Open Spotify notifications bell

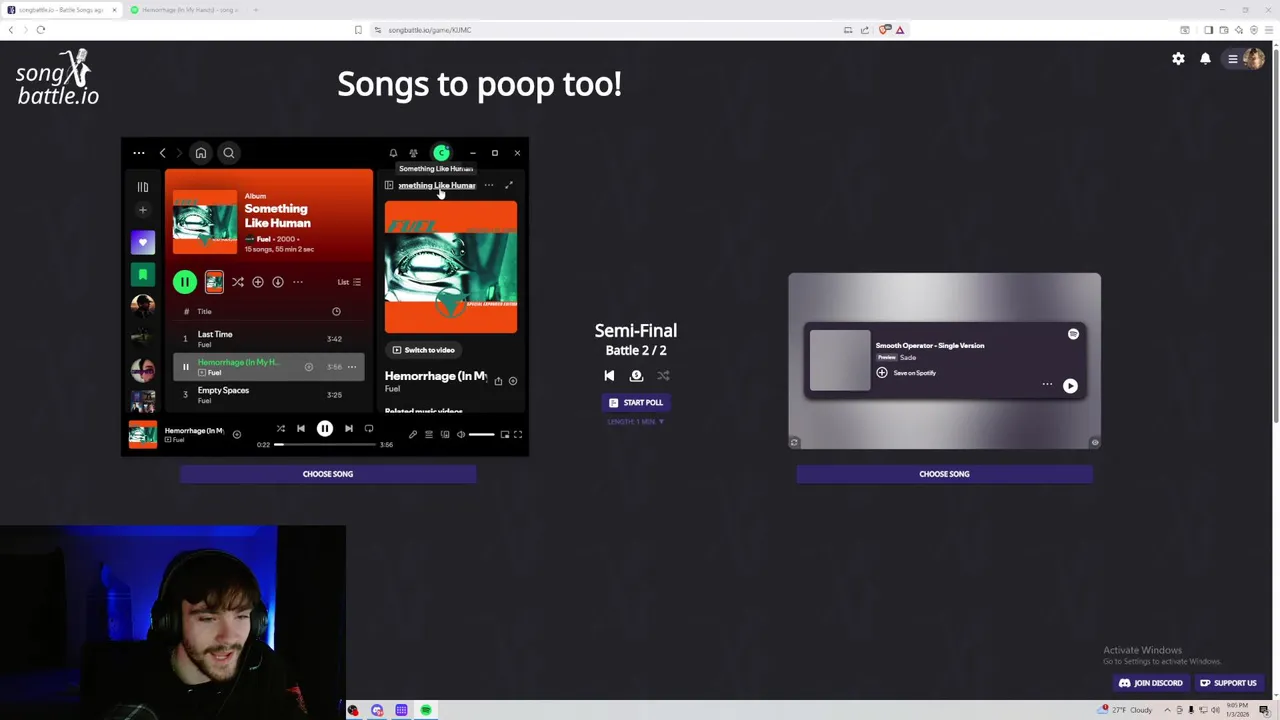[x=393, y=153]
